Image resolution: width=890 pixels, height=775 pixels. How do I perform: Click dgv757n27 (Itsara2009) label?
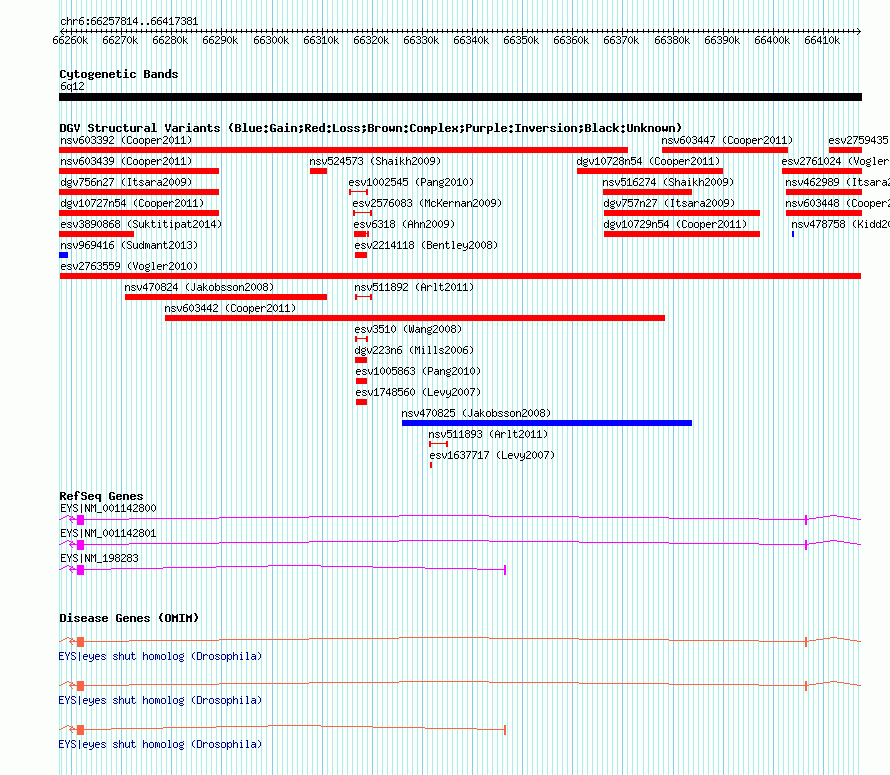(669, 203)
